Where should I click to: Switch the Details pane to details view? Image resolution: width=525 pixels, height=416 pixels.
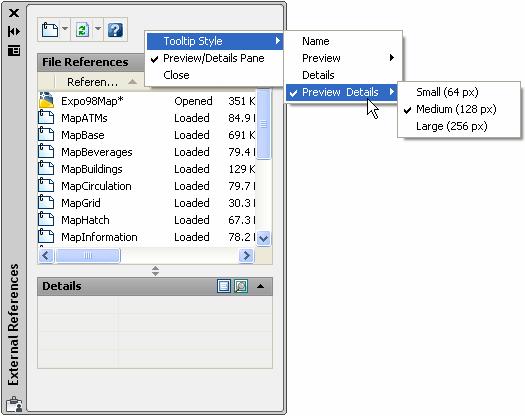(224, 286)
